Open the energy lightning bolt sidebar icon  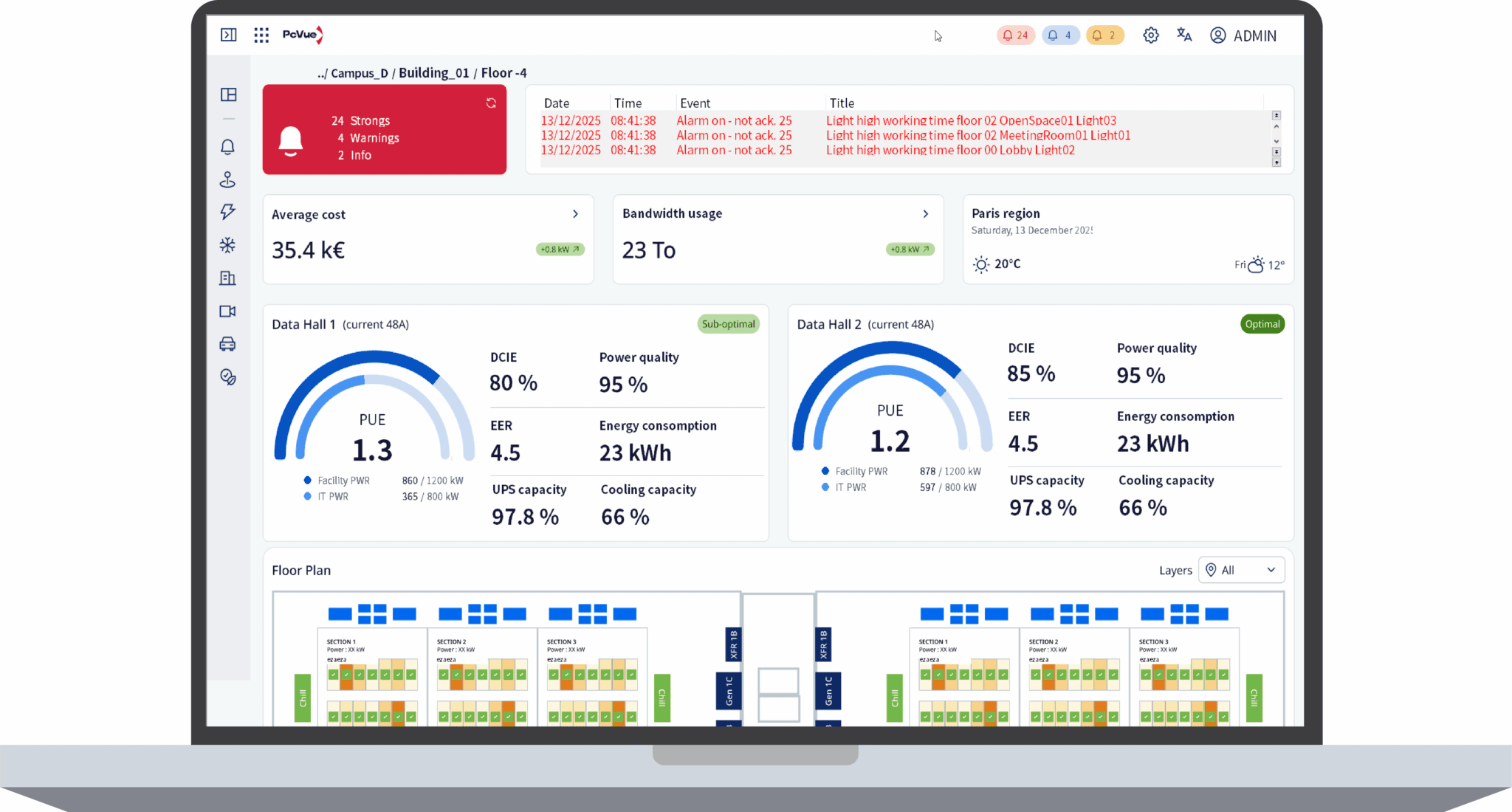(x=227, y=212)
